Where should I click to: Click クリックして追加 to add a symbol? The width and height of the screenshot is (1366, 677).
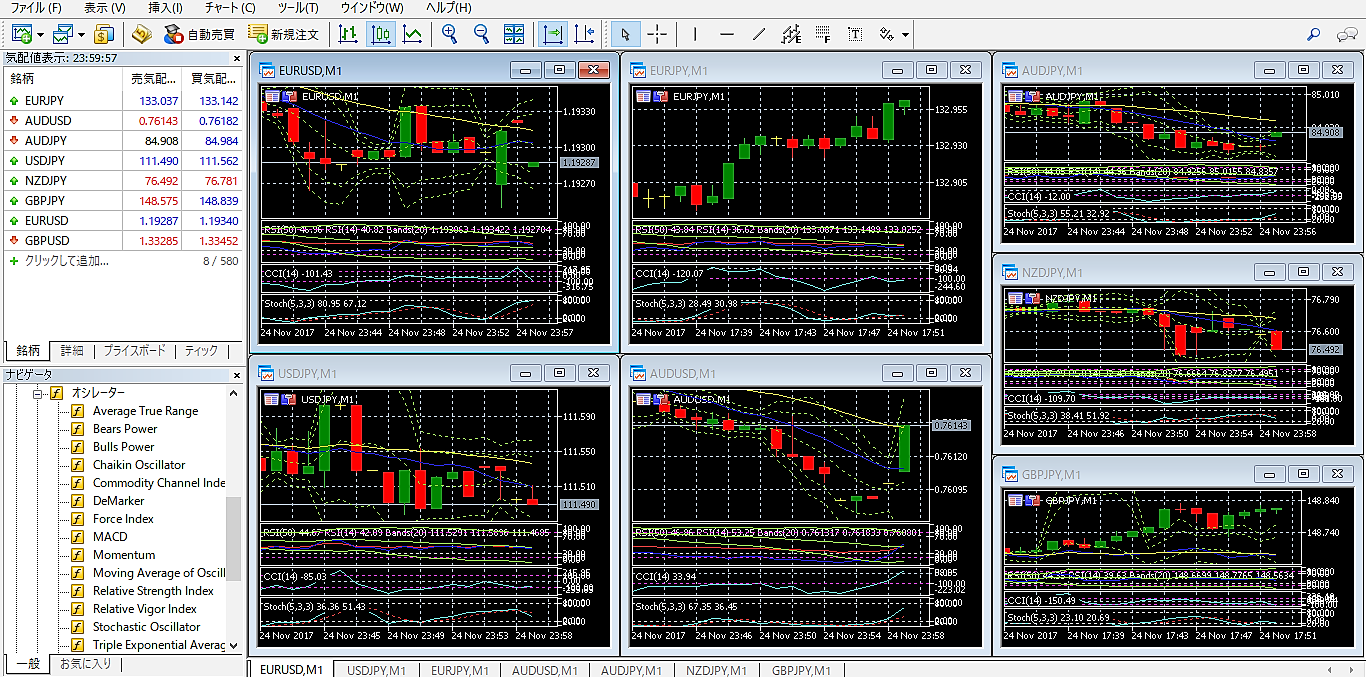(66, 261)
